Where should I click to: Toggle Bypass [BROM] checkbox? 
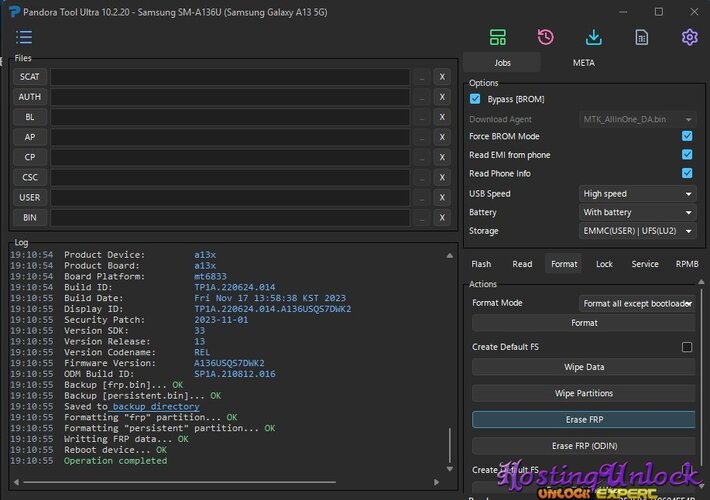coord(475,99)
